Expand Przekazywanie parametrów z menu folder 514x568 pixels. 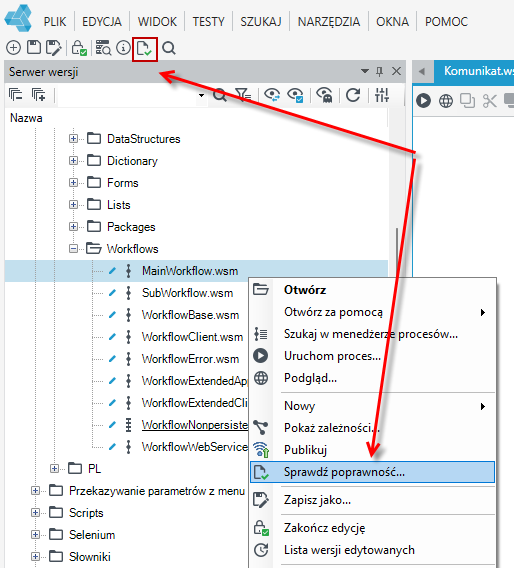(35, 490)
